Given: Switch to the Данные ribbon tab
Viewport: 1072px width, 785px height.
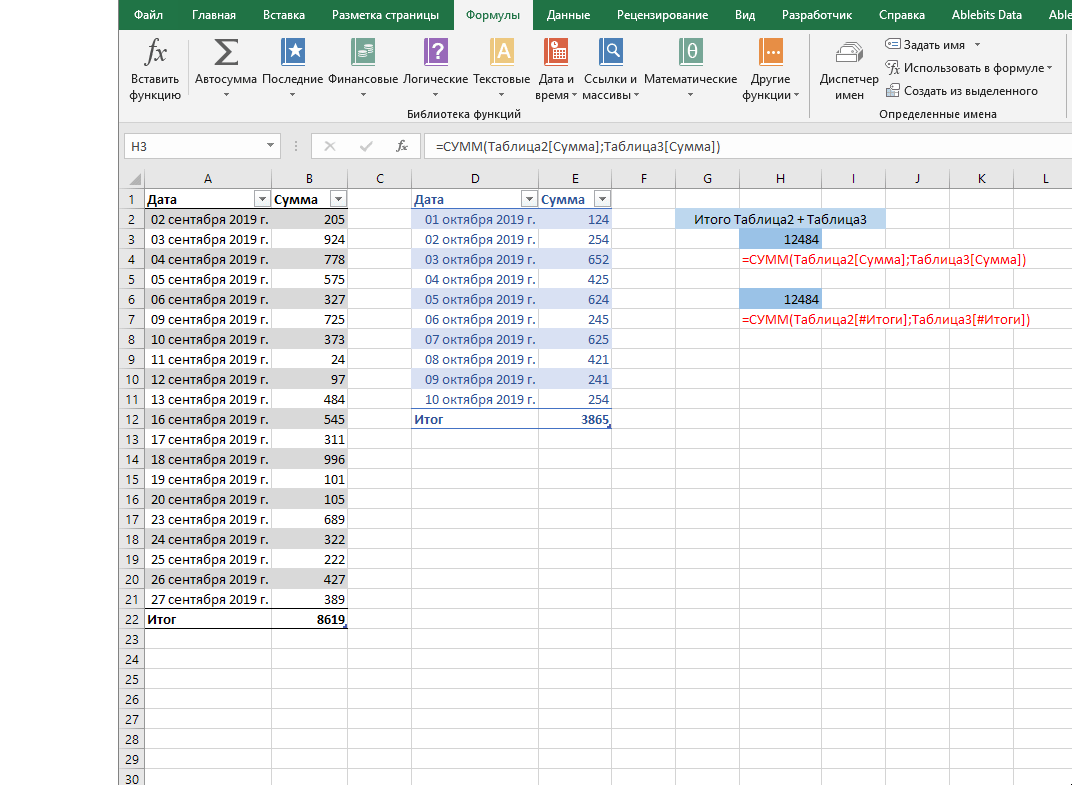Looking at the screenshot, I should [568, 15].
